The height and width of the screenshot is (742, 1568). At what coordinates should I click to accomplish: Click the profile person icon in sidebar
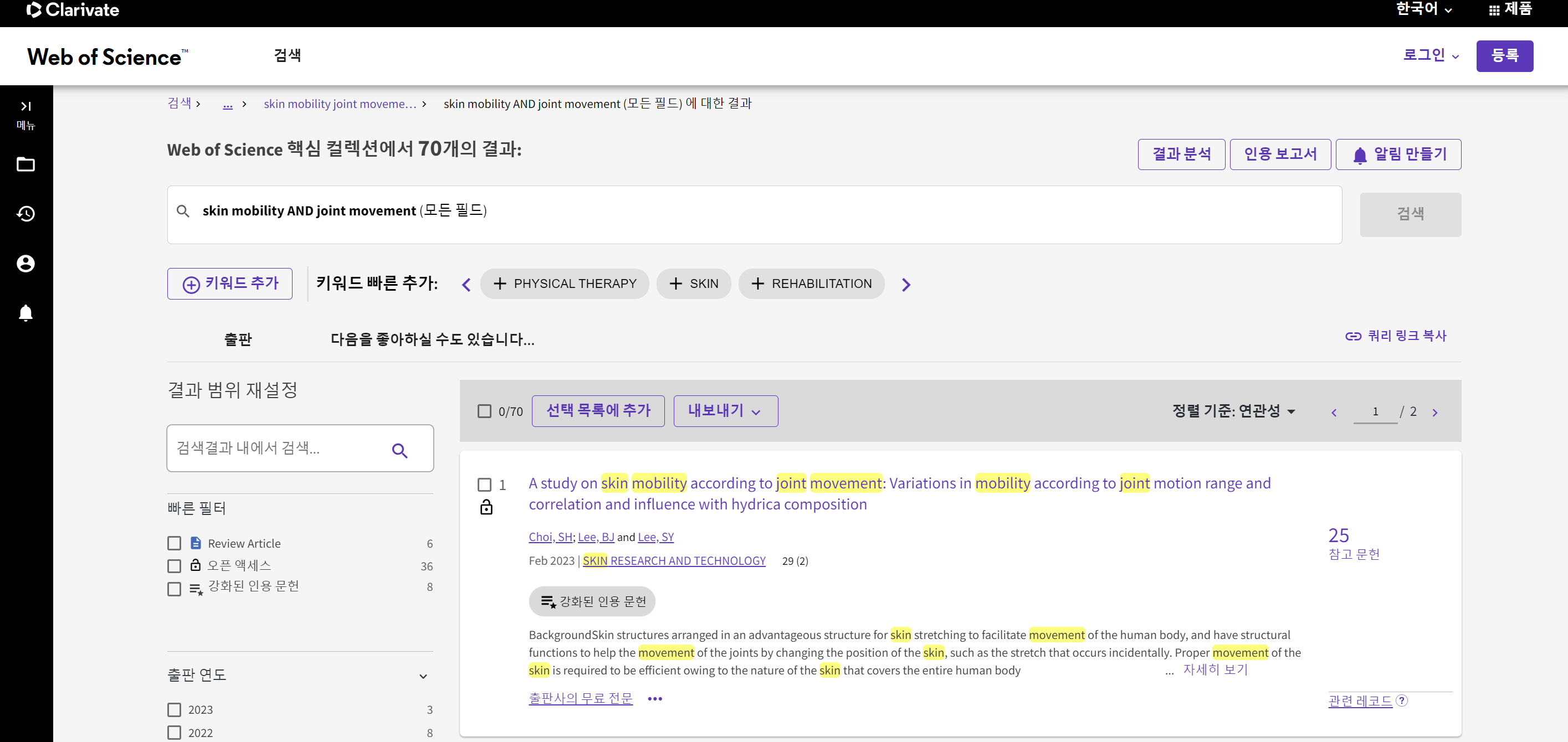25,264
